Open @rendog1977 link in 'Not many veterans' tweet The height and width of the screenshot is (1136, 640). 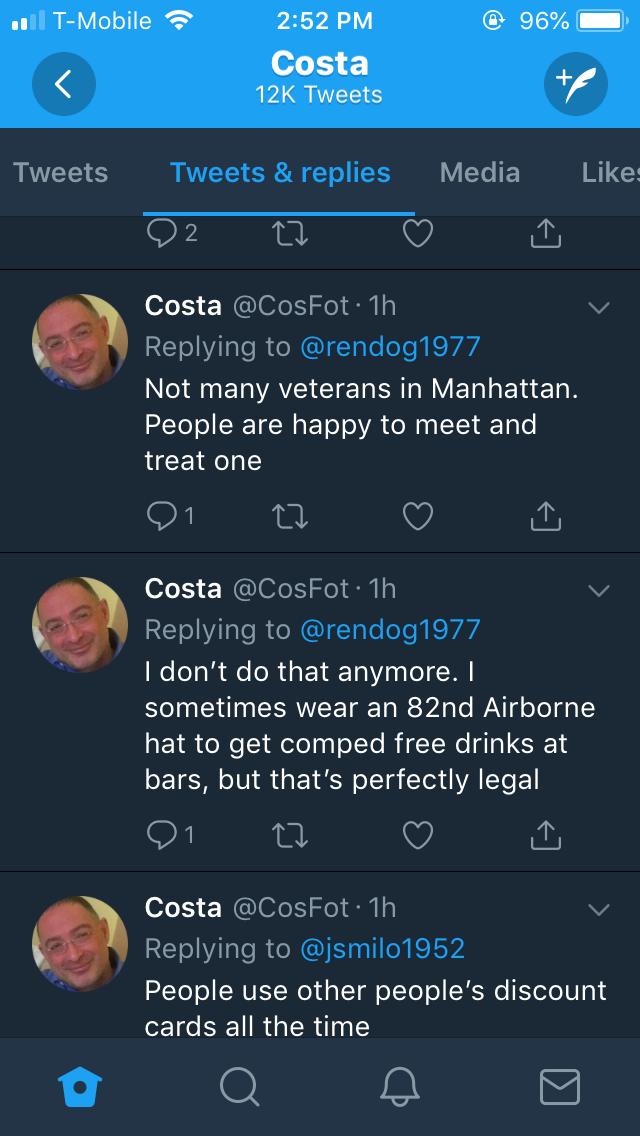390,347
